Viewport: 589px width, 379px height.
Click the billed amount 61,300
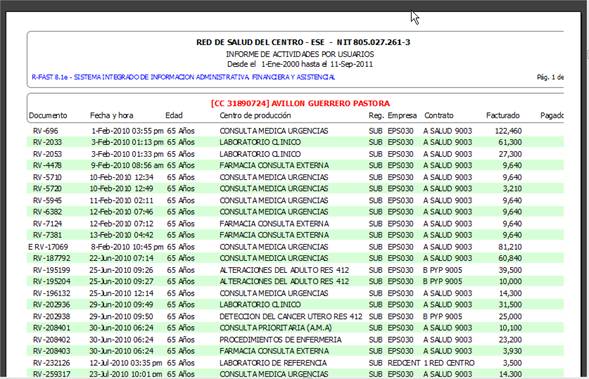(x=510, y=142)
